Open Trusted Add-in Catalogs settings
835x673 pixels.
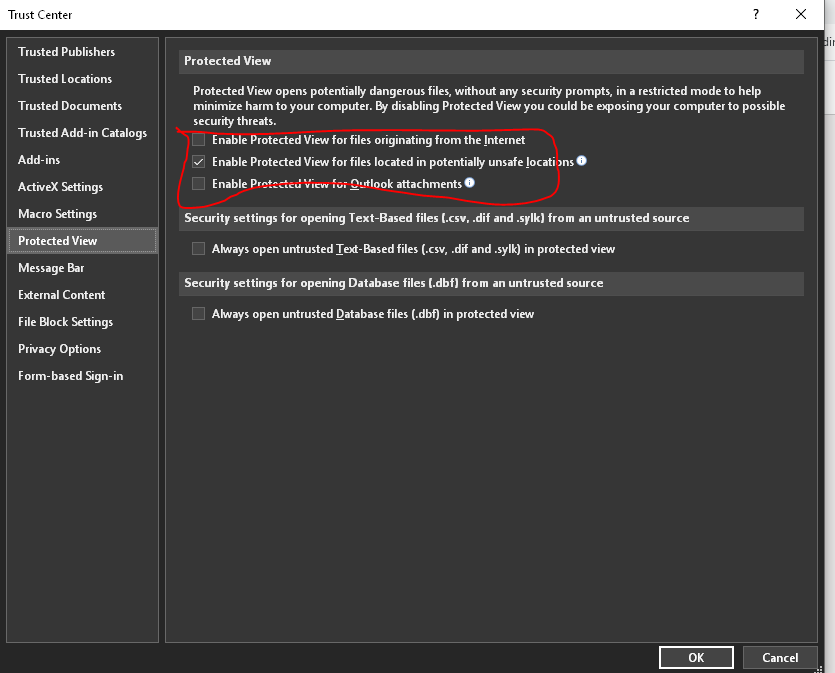coord(82,133)
